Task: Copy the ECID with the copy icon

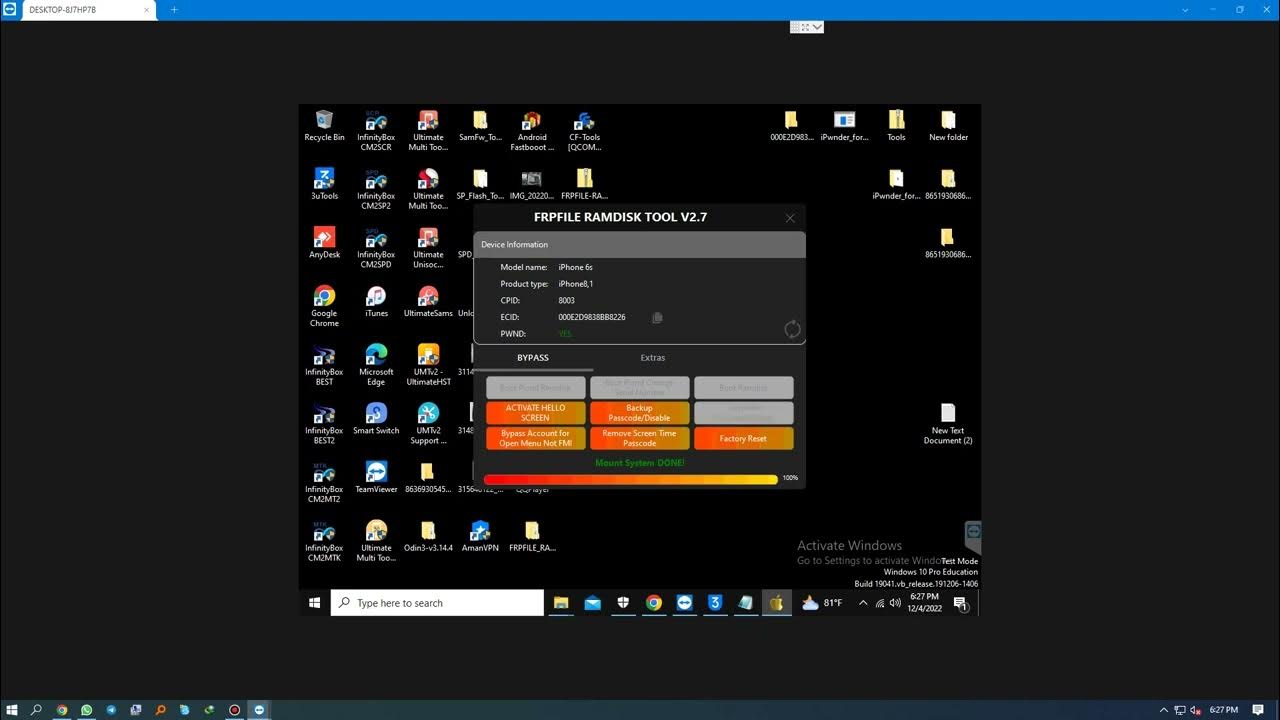Action: 657,318
